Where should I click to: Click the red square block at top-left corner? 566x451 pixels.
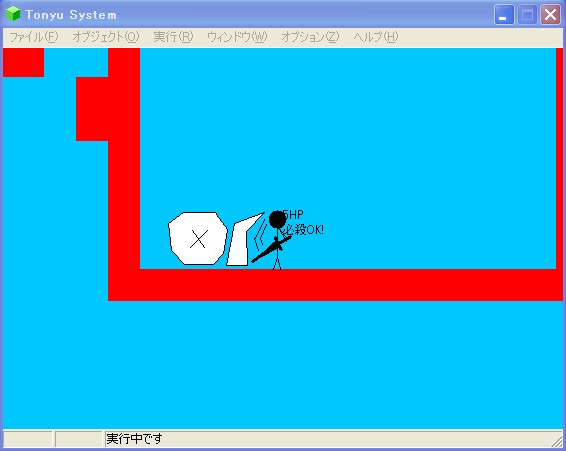(23, 62)
